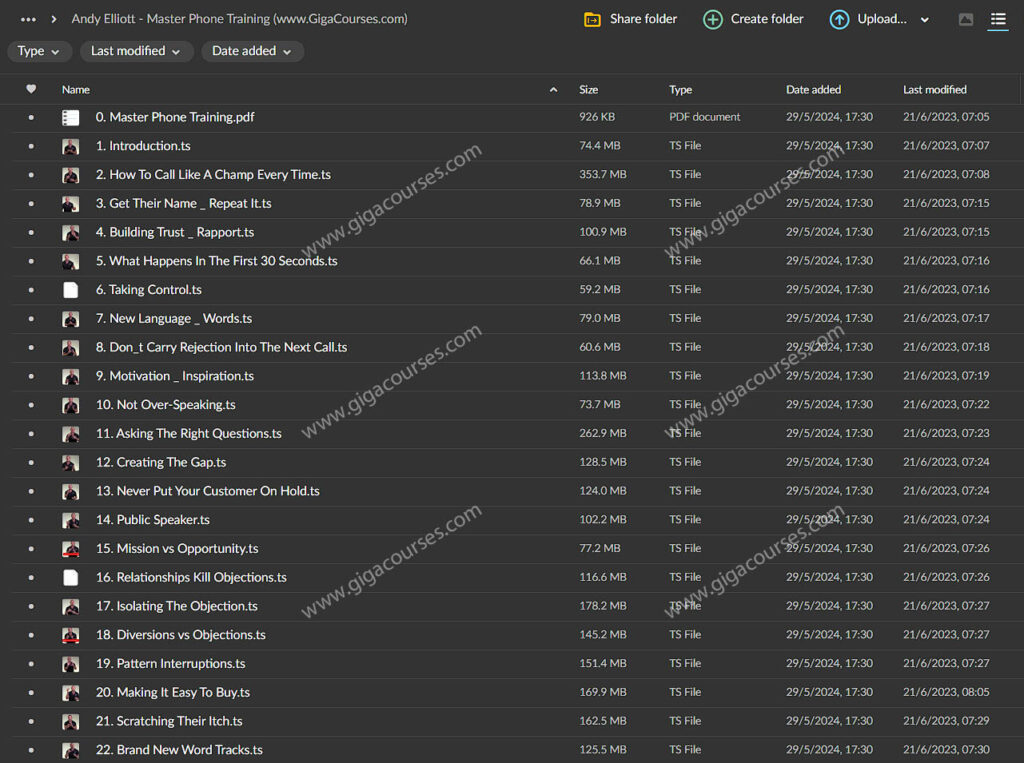Click the PDF icon for Master Phone Training.pdf
Image resolution: width=1024 pixels, height=763 pixels.
[x=71, y=117]
